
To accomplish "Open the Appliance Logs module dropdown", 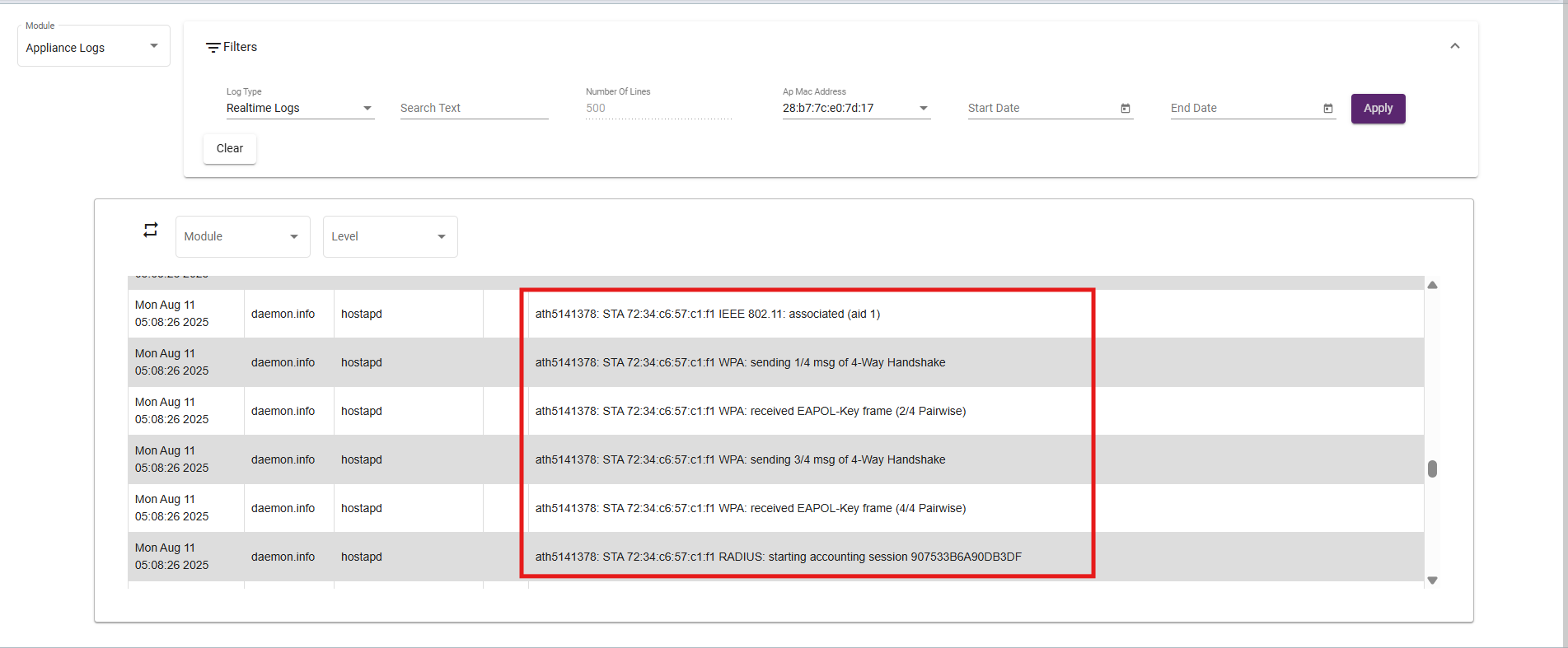I will click(94, 46).
